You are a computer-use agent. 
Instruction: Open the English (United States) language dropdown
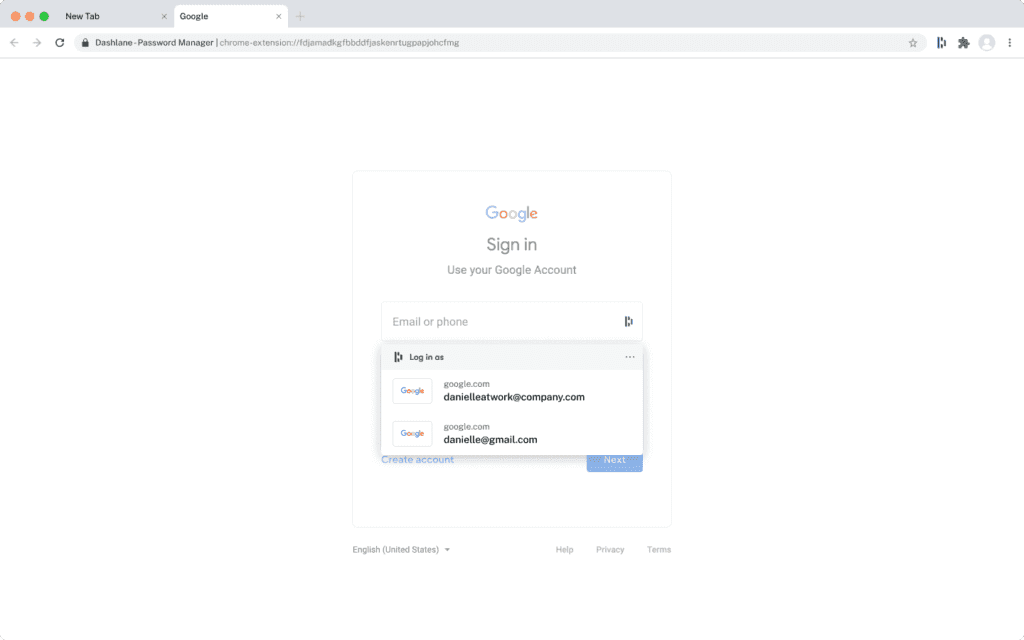tap(401, 550)
